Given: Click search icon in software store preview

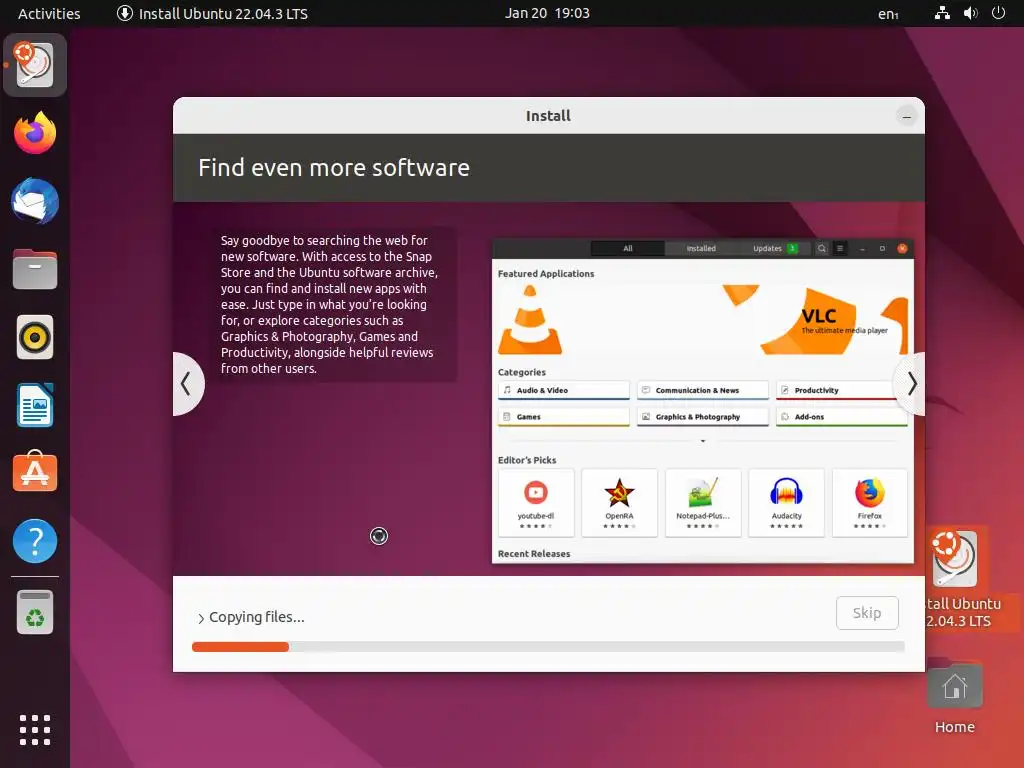Looking at the screenshot, I should [822, 249].
